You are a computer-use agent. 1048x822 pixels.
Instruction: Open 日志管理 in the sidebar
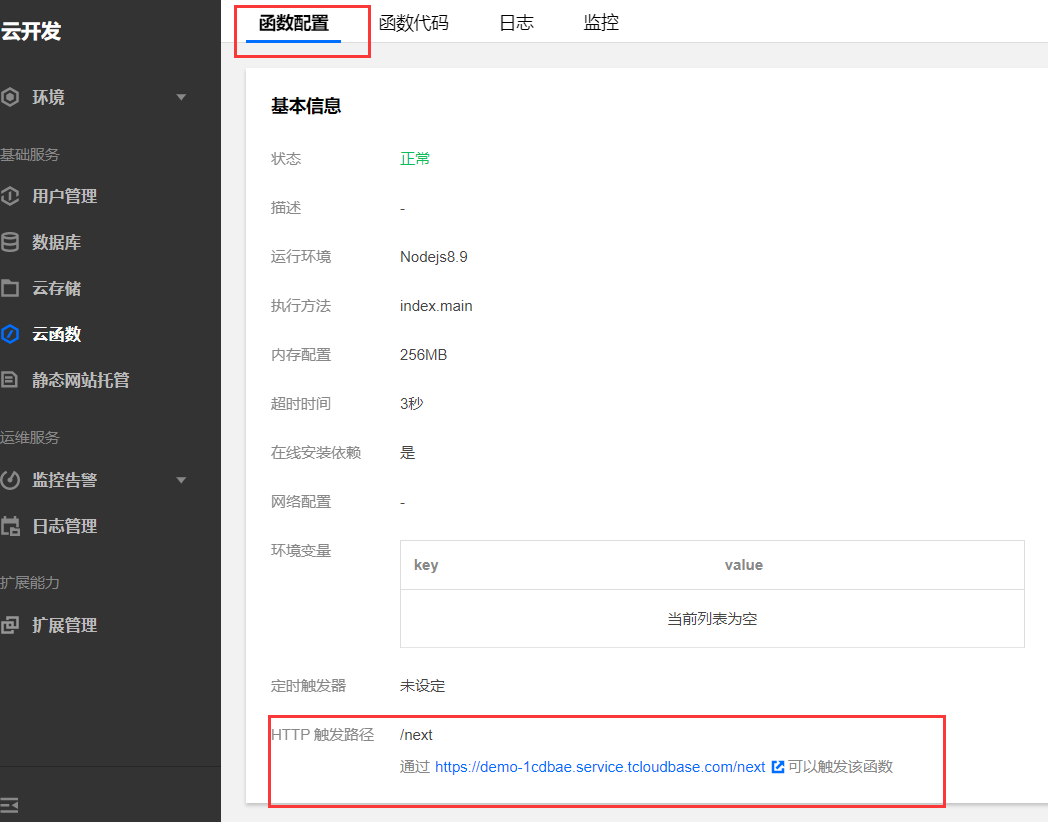(x=65, y=526)
